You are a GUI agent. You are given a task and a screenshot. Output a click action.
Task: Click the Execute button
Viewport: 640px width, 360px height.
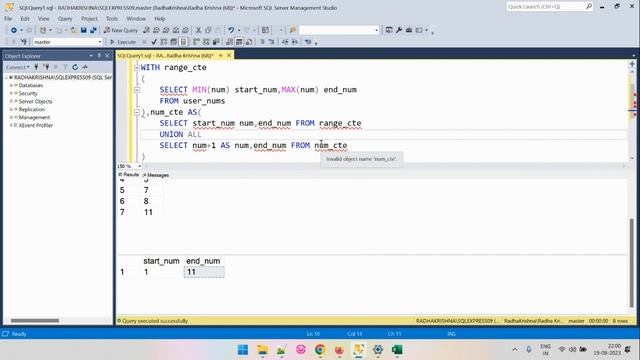coord(123,42)
